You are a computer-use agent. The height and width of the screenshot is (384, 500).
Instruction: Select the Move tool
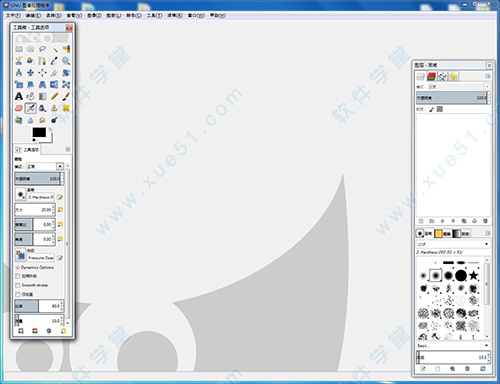[30, 73]
